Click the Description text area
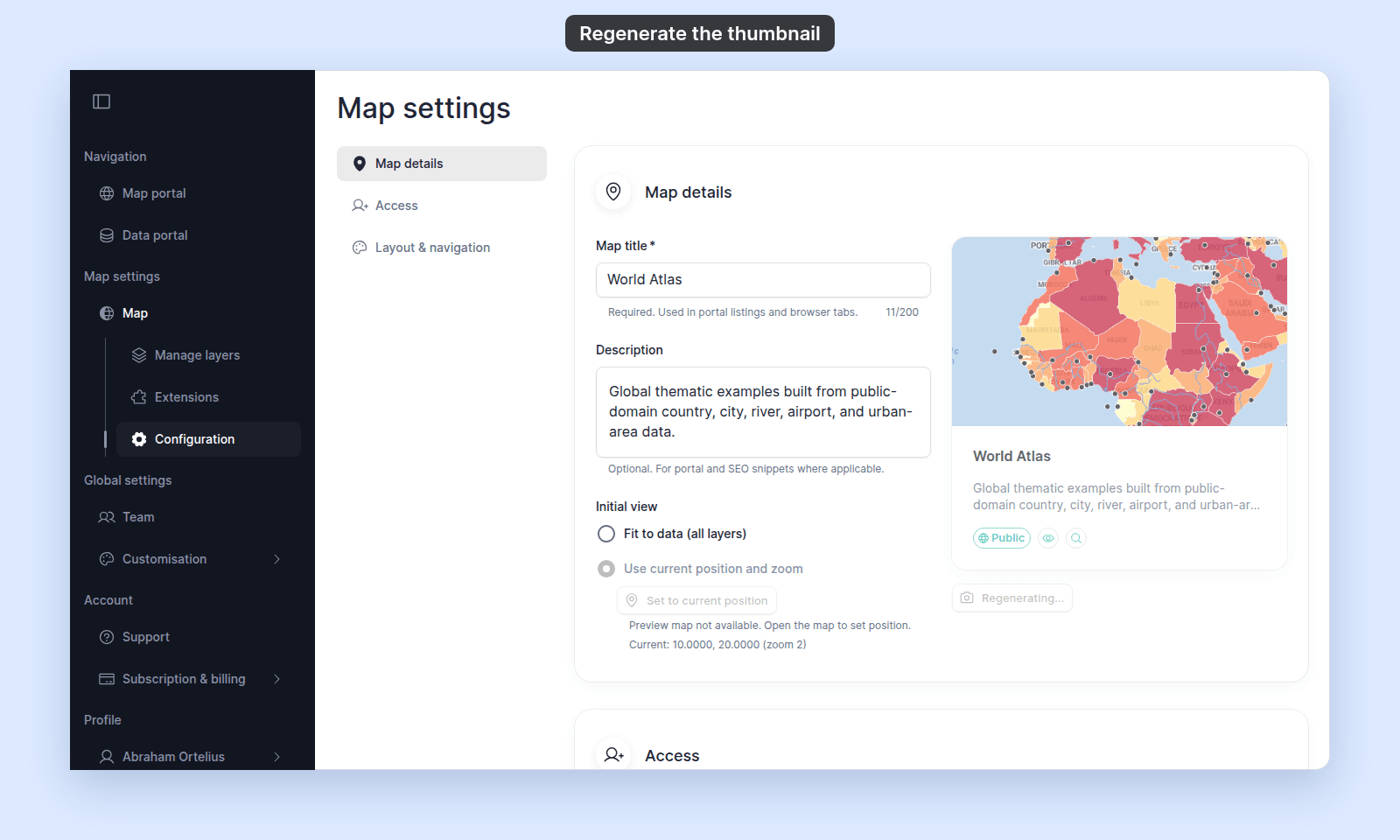The image size is (1400, 840). click(763, 412)
